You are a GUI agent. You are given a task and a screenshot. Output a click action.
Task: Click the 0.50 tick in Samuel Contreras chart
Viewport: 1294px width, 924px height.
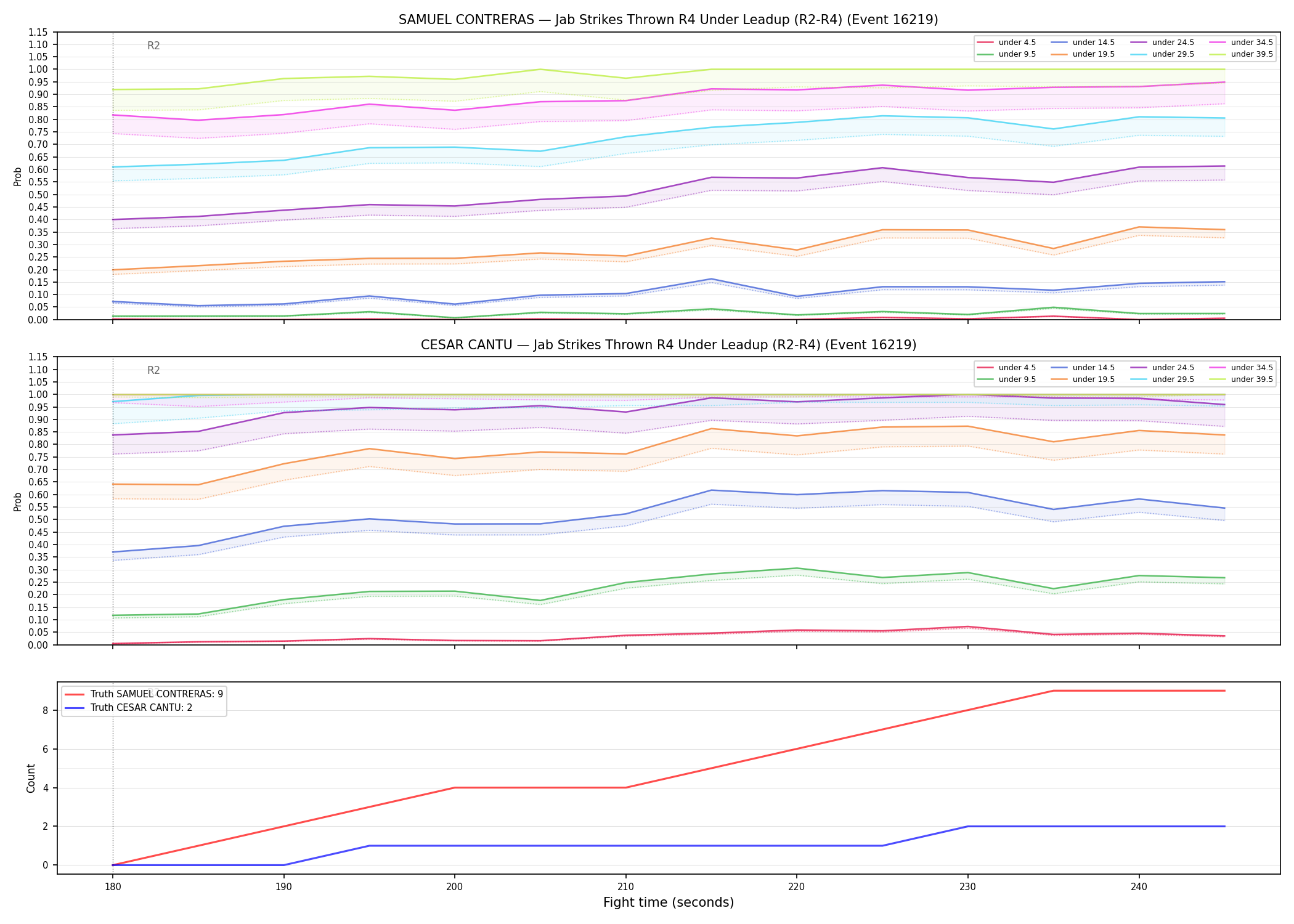tap(38, 195)
